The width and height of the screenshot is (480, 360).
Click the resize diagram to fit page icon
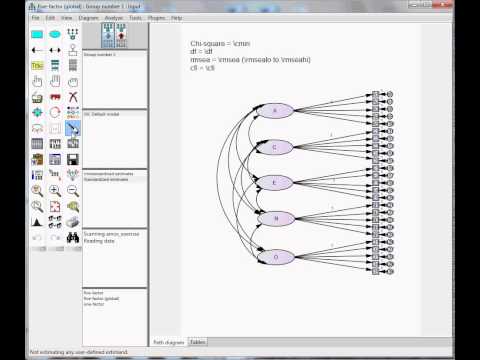55,207
